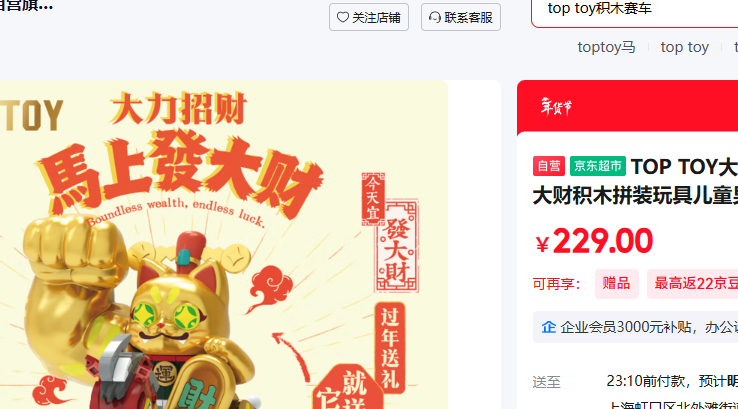Click the ¥229.00 price
Viewport: 738px width, 409px height.
point(594,241)
